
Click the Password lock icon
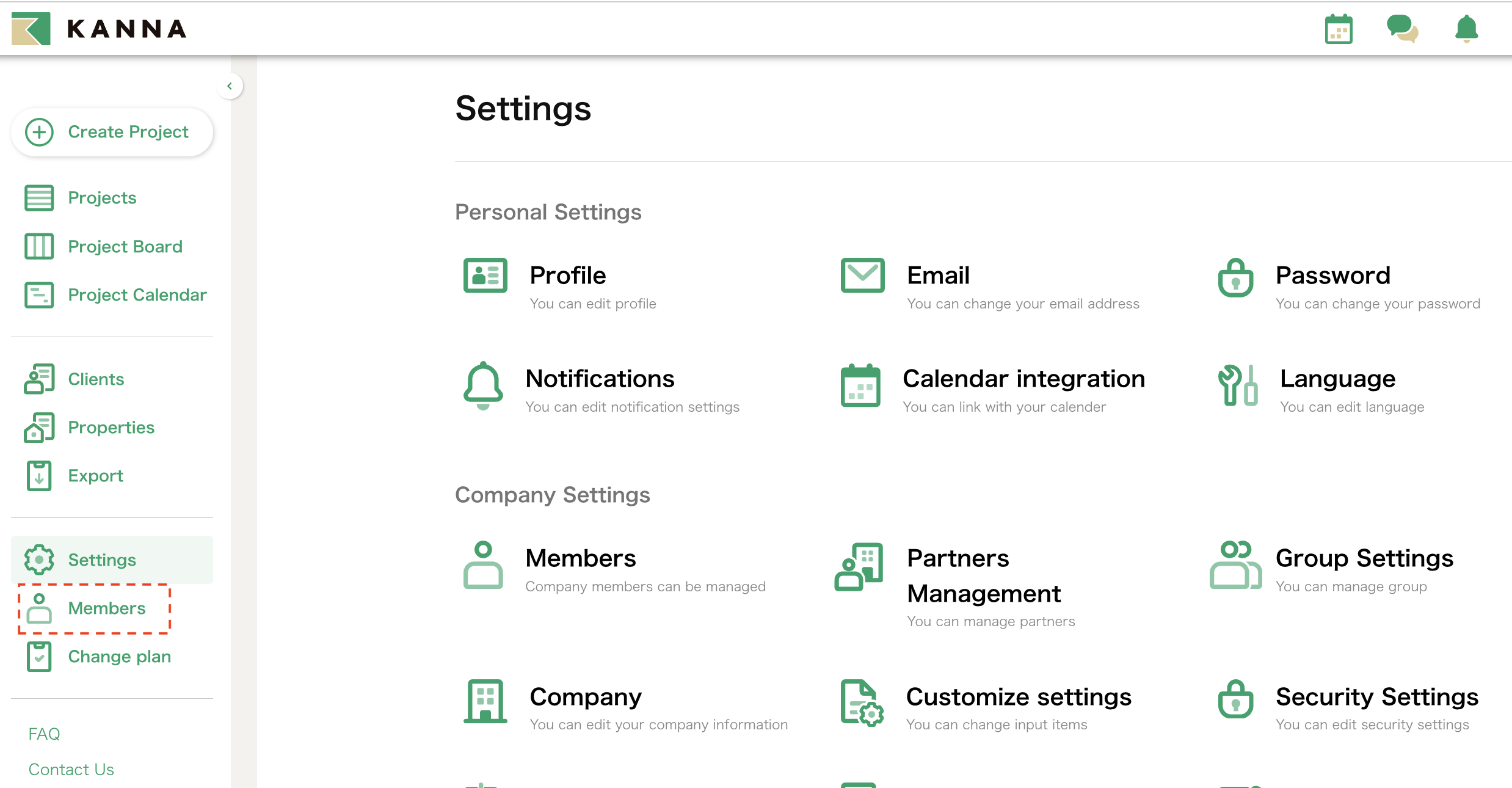coord(1235,278)
